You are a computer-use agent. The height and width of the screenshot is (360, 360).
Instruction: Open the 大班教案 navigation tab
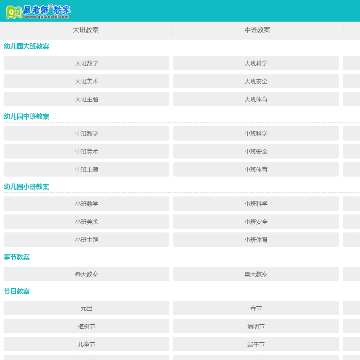(86, 30)
